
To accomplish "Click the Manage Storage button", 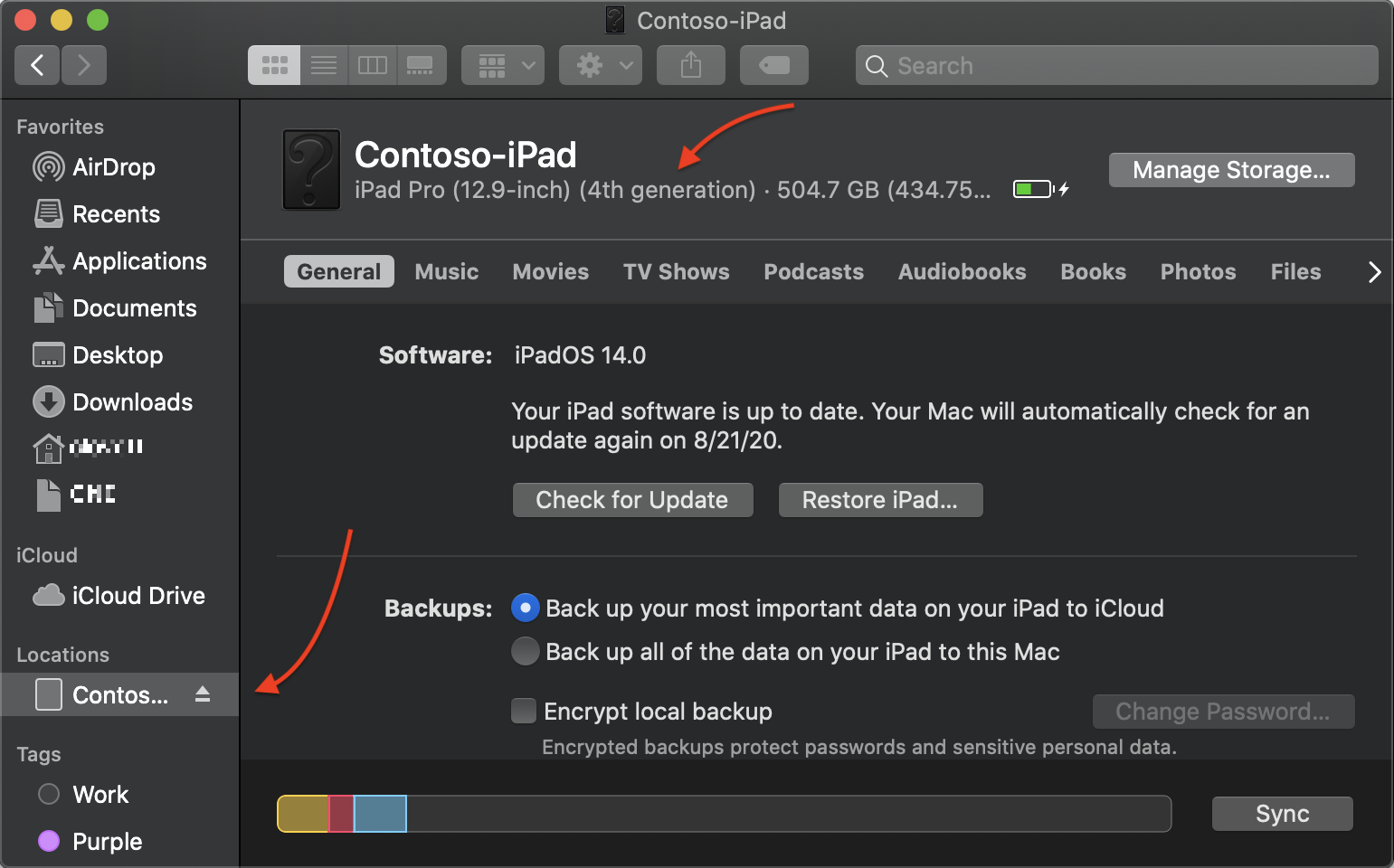I will (1231, 170).
